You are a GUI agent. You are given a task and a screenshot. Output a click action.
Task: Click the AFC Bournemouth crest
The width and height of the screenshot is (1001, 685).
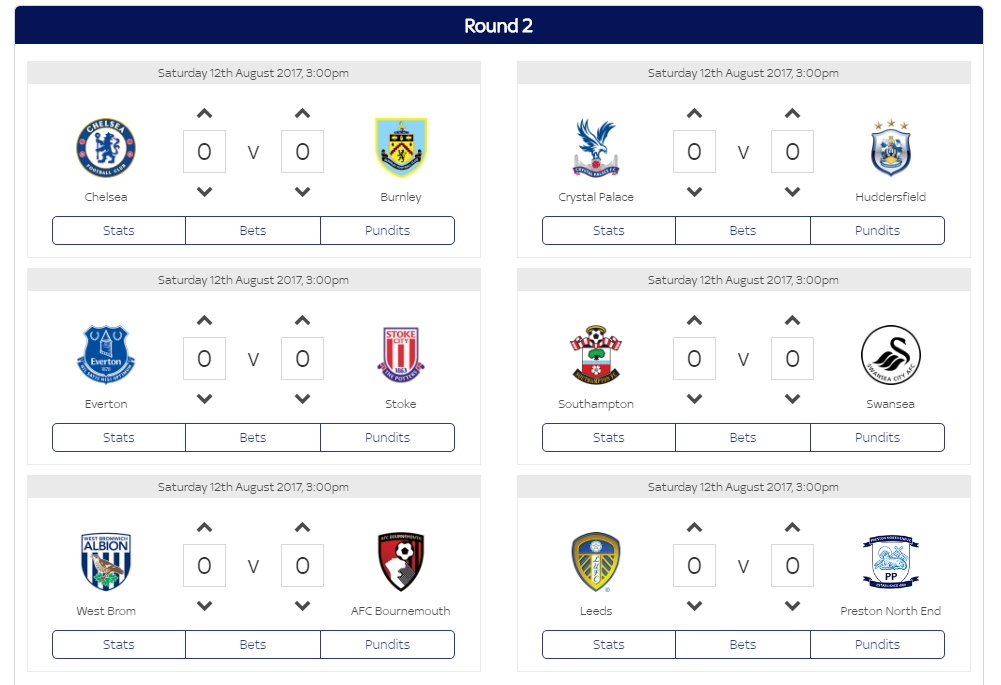(x=401, y=562)
